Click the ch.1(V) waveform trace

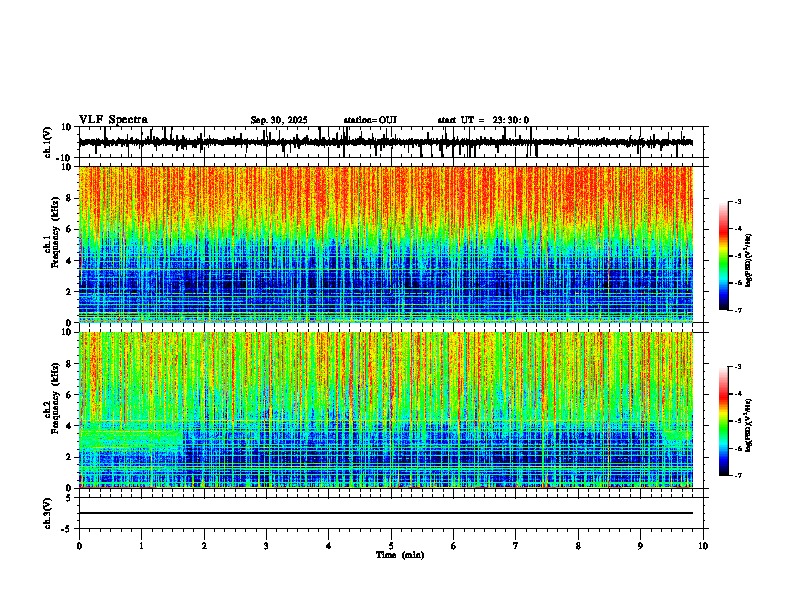click(386, 142)
